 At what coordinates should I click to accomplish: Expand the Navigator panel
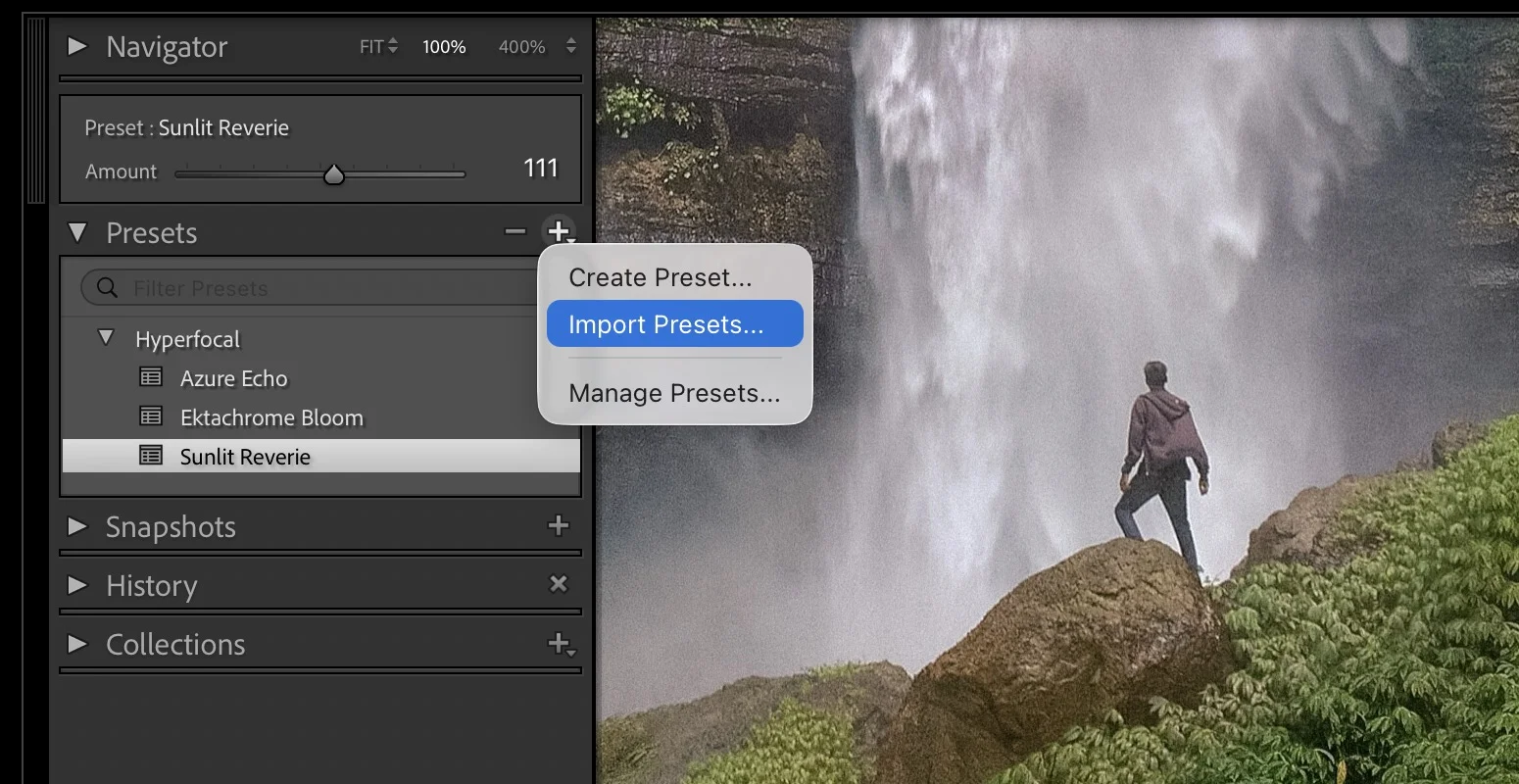coord(77,46)
